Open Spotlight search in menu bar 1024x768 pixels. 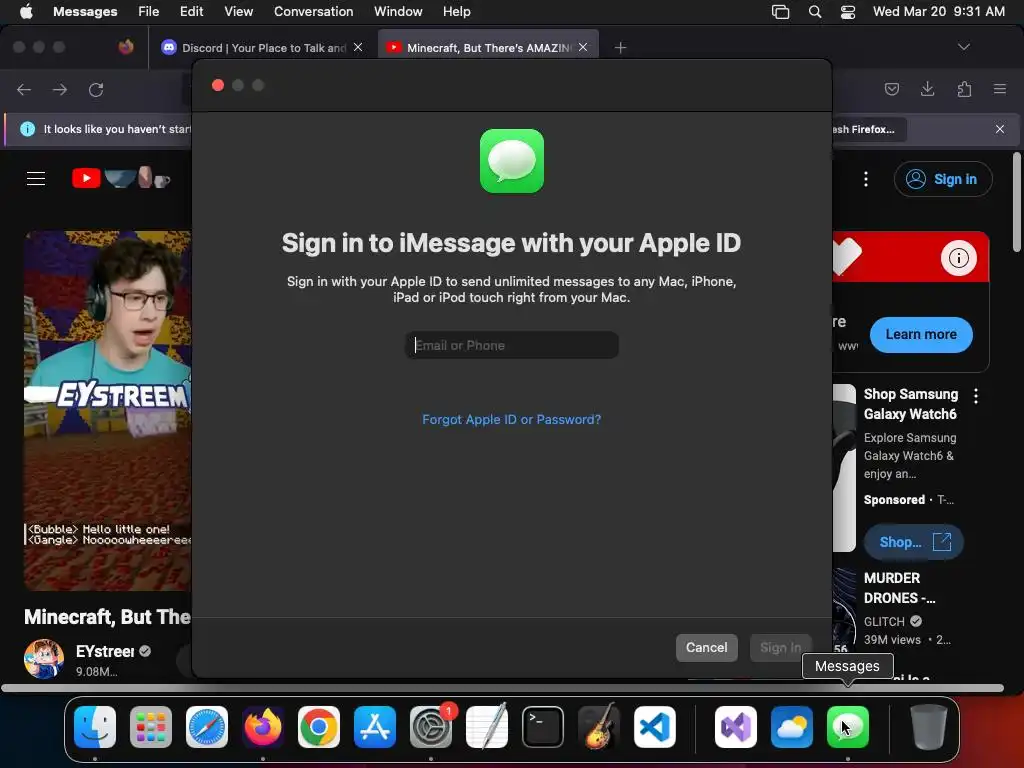(814, 11)
